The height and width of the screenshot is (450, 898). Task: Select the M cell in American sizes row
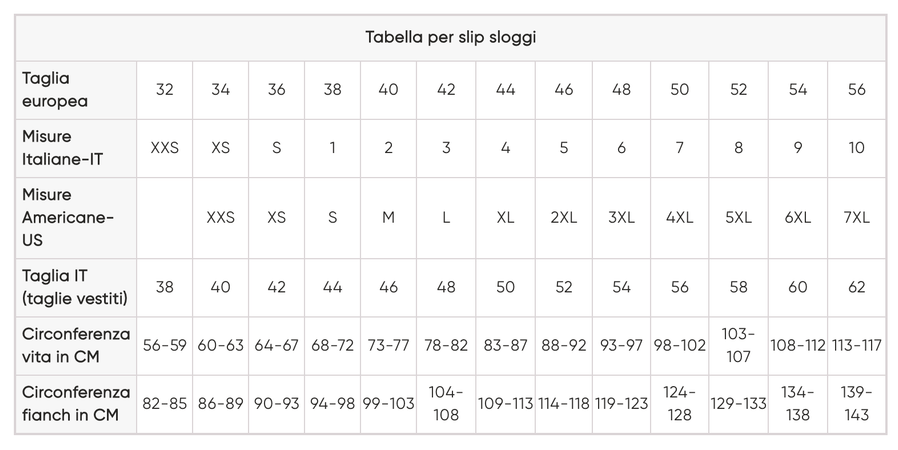(388, 218)
